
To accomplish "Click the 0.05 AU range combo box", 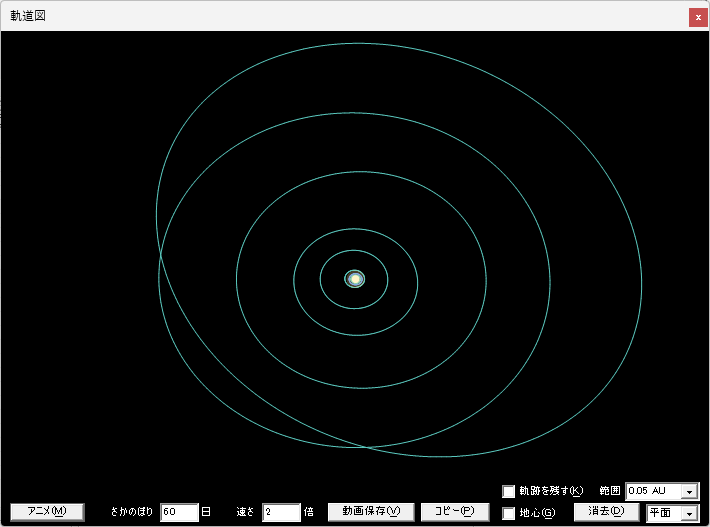I will tap(662, 491).
